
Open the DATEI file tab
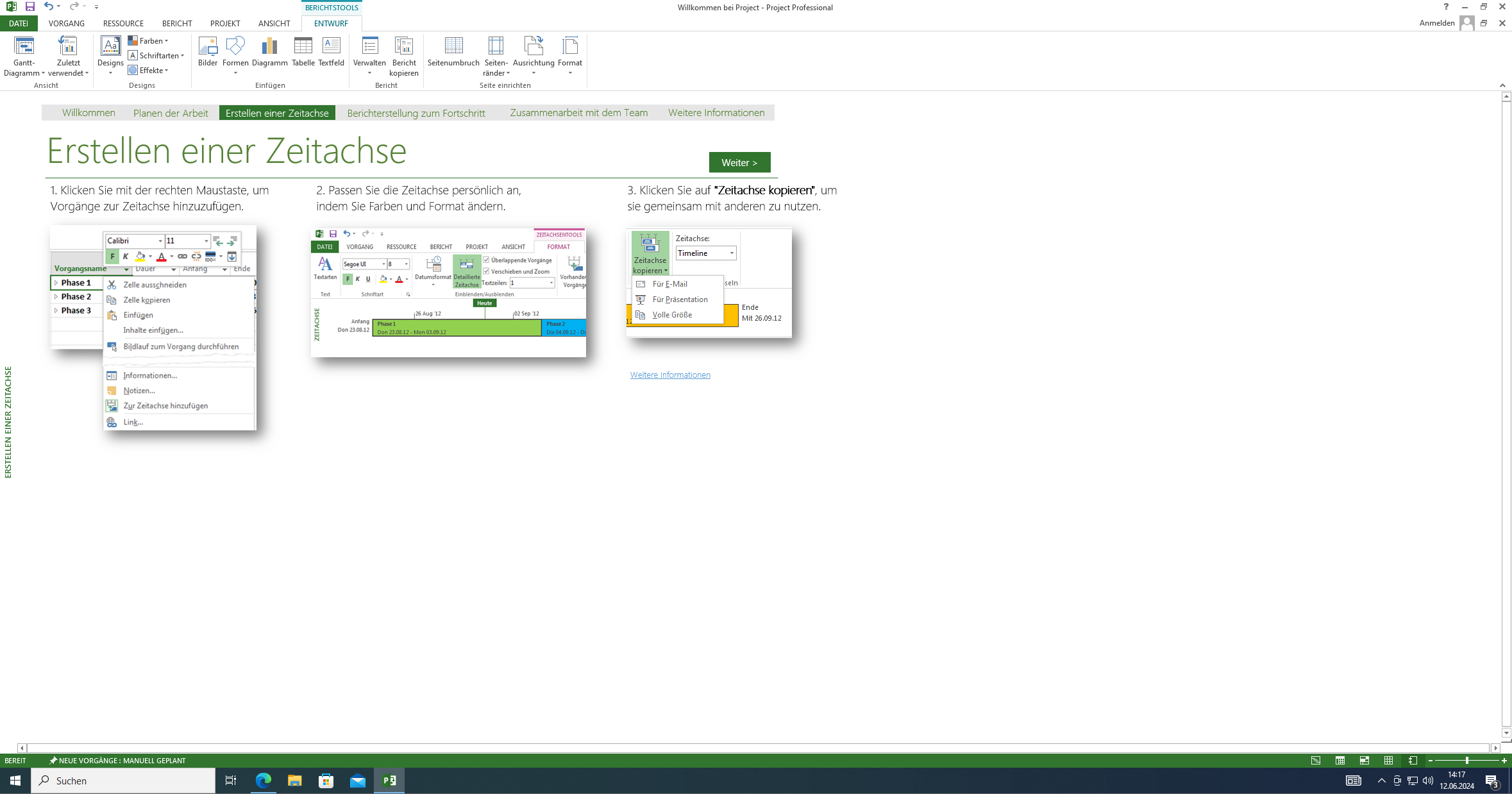point(19,23)
